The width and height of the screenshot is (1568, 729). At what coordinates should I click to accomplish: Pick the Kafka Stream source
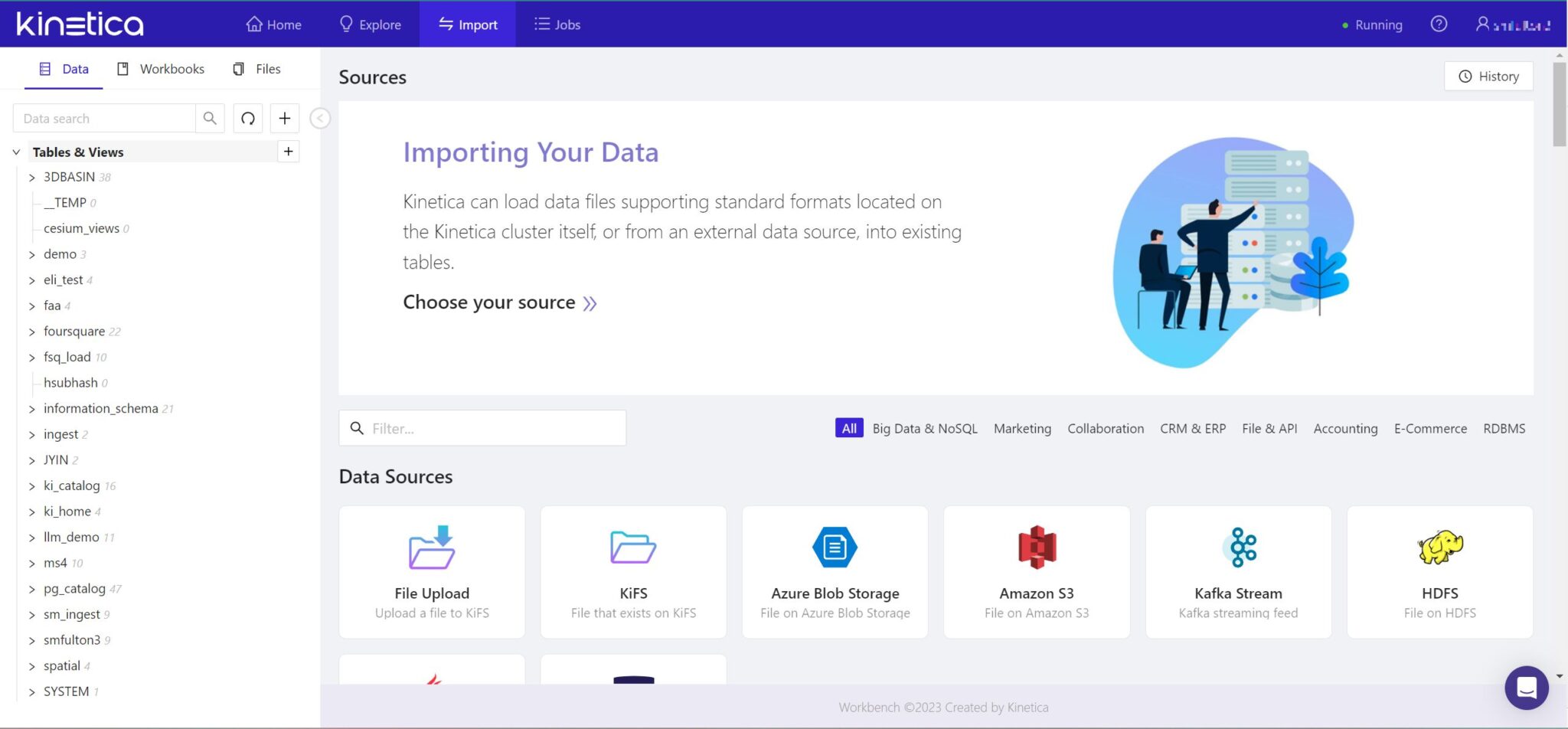pos(1237,570)
